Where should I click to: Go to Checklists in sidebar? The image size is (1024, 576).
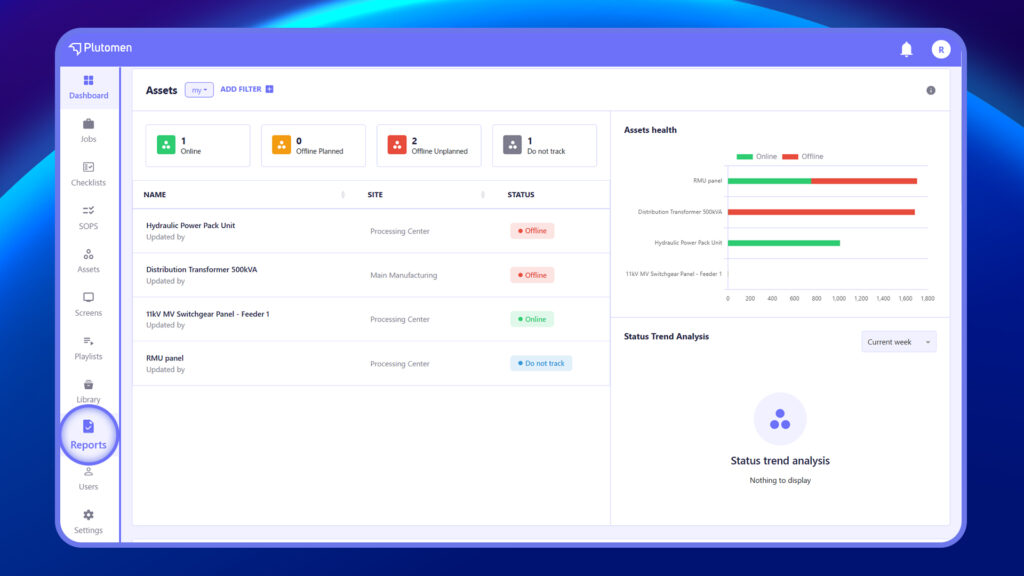pos(88,174)
